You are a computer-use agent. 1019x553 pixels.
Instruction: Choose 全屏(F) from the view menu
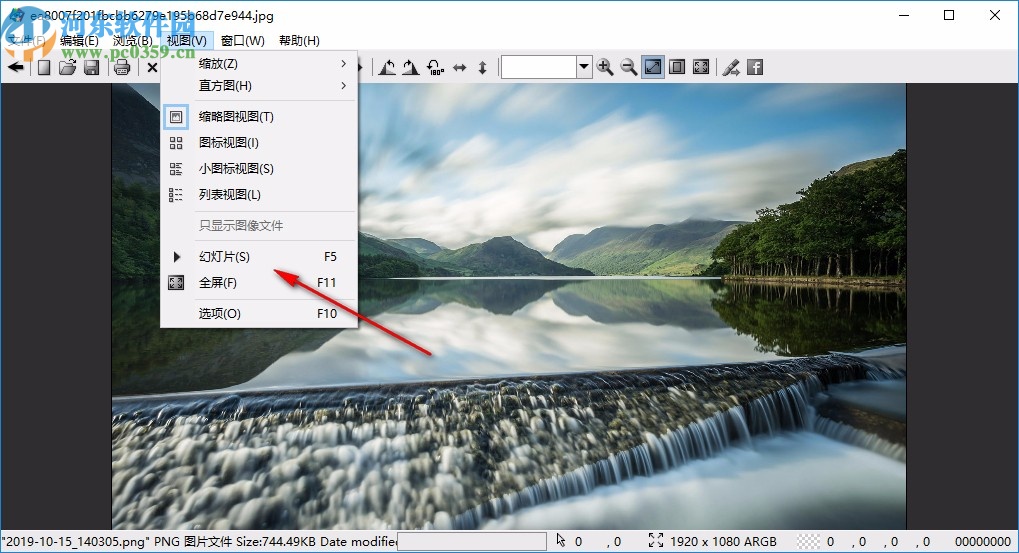259,283
